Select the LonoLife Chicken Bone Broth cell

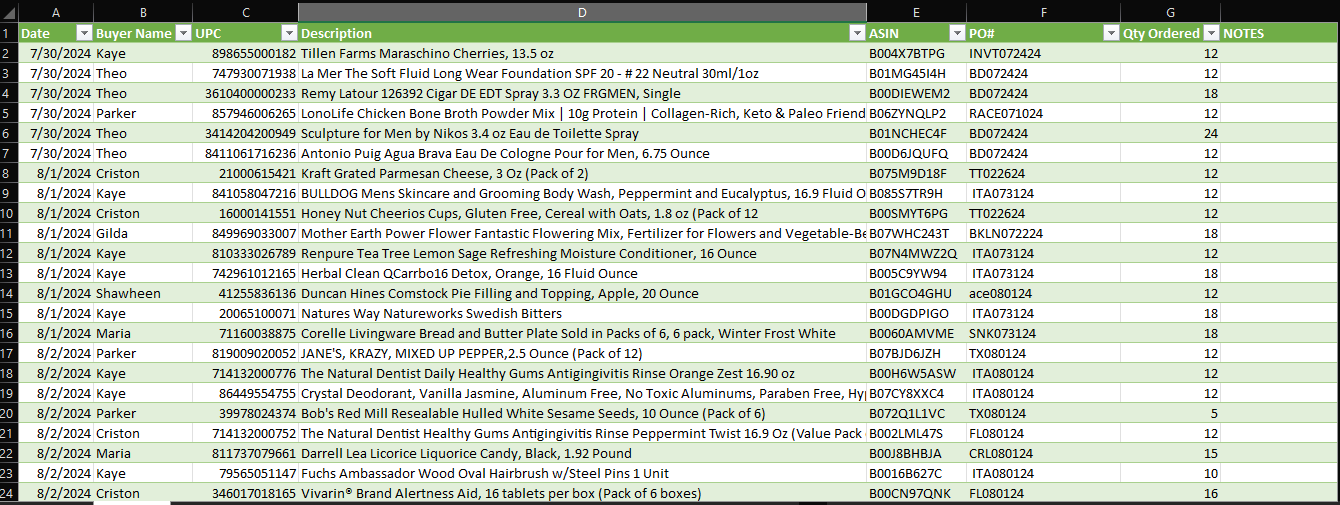582,113
